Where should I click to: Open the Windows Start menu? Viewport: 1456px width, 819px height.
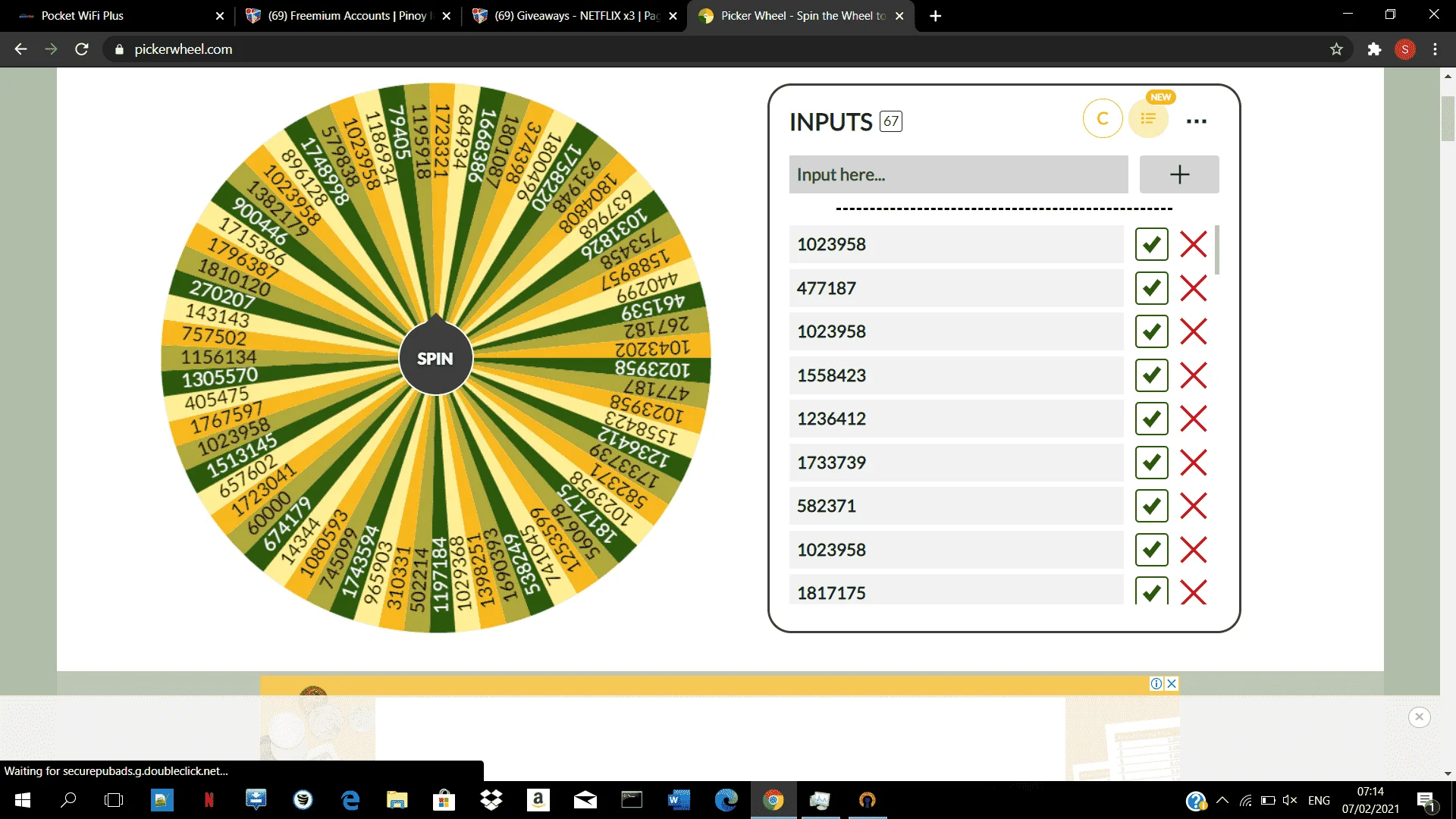(23, 800)
